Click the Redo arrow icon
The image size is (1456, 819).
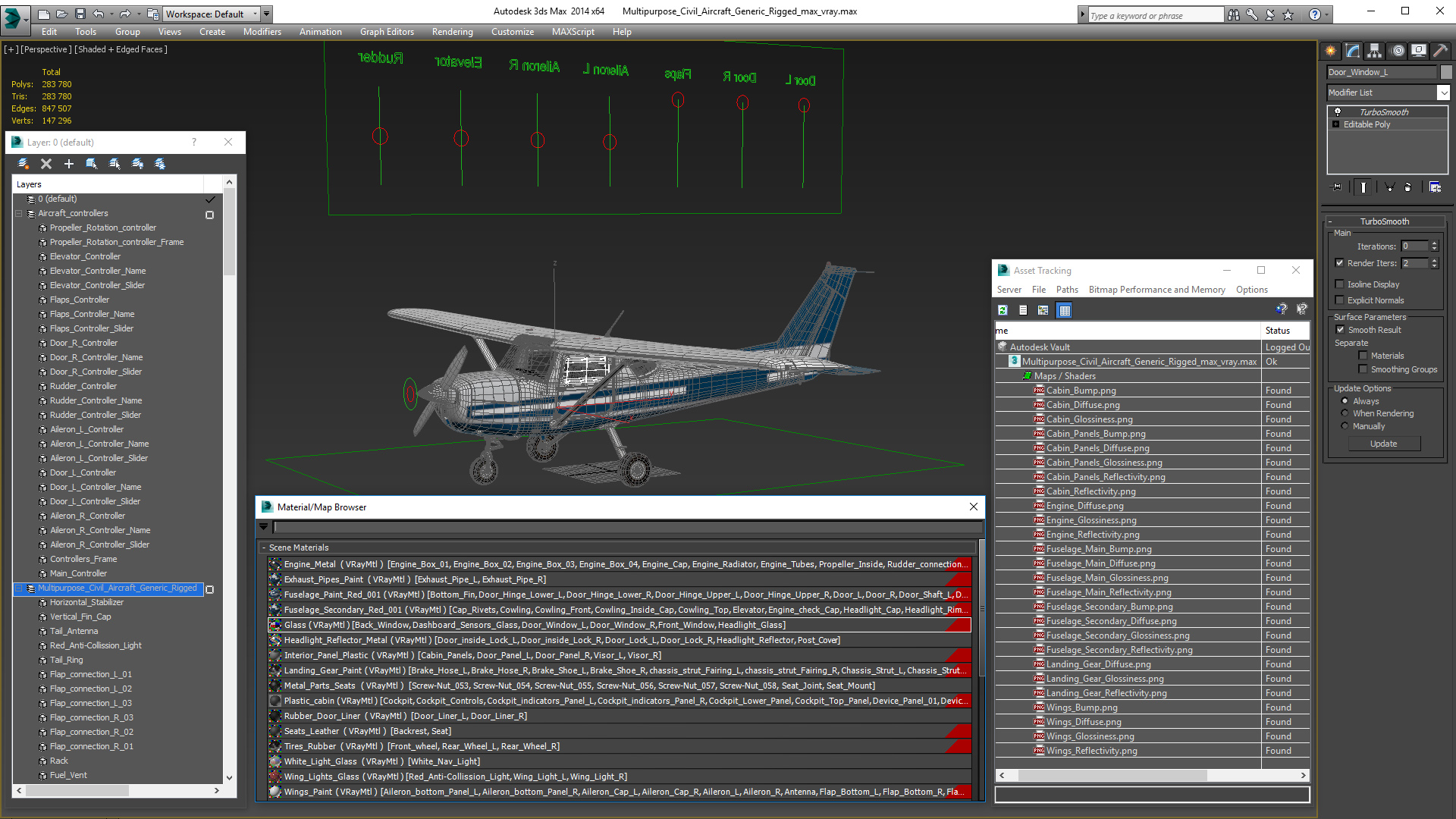[x=125, y=14]
